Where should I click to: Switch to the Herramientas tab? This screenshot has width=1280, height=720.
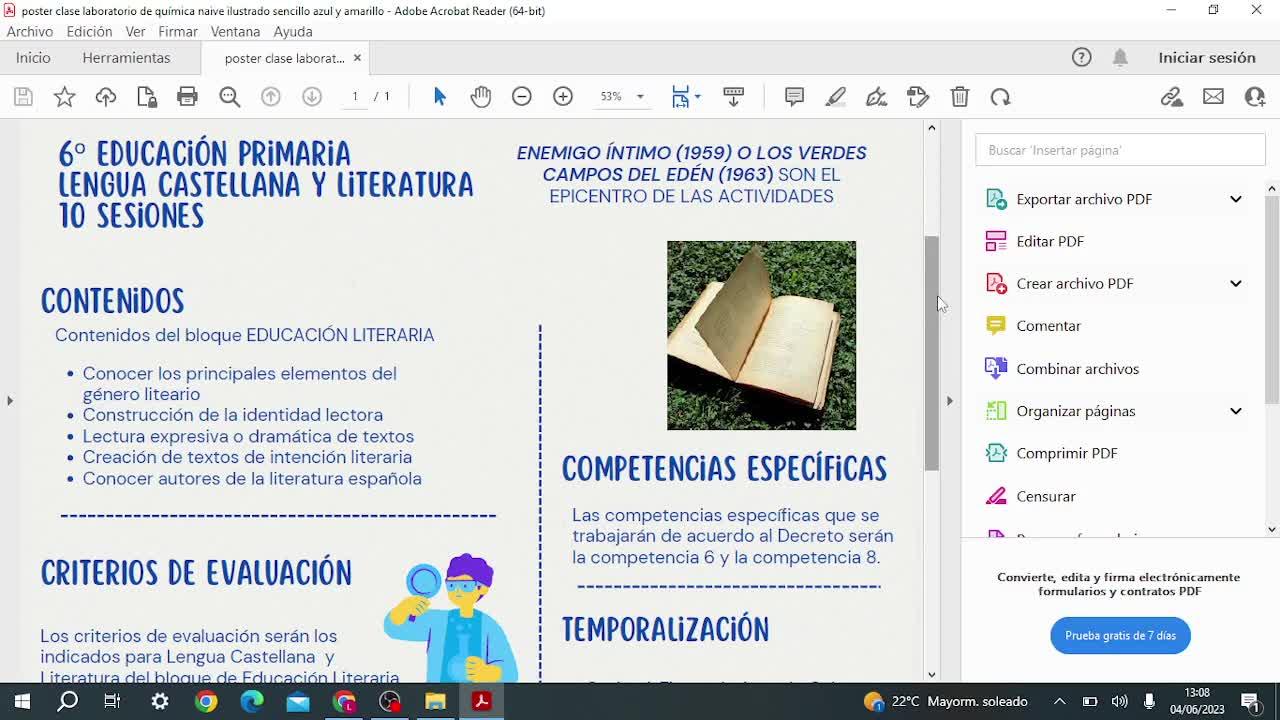pyautogui.click(x=126, y=58)
